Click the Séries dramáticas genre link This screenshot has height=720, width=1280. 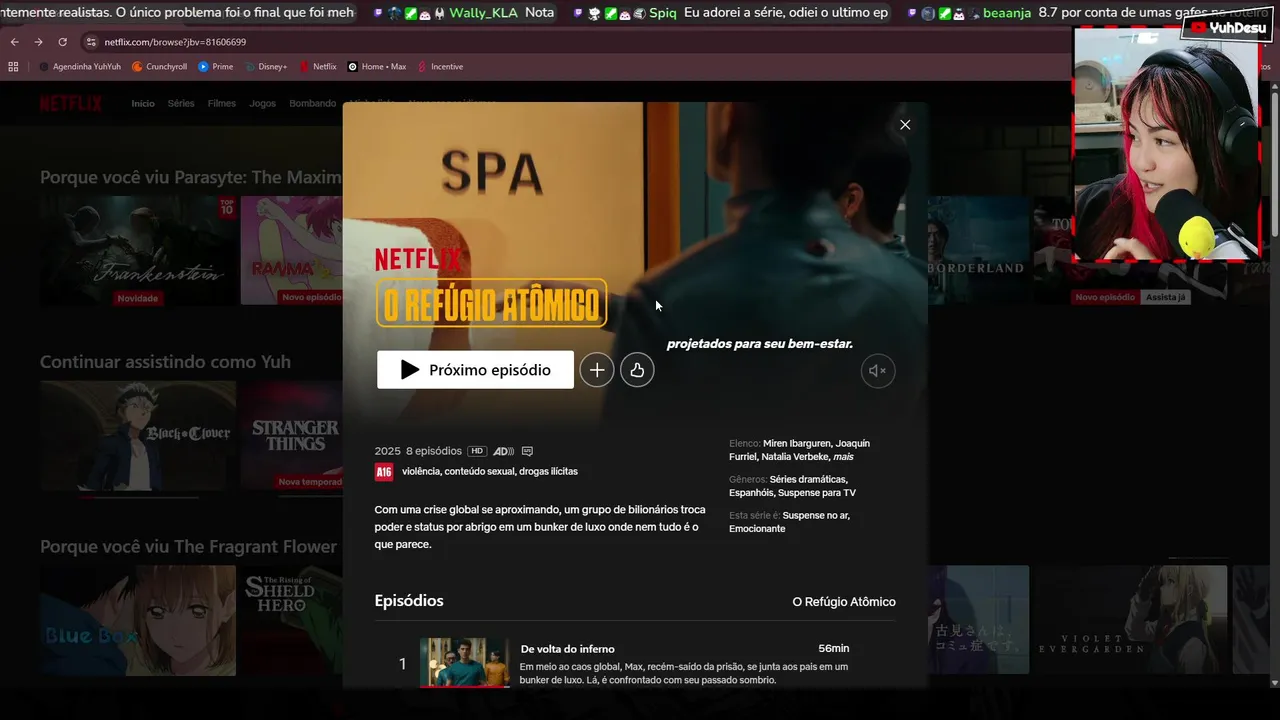click(x=808, y=479)
